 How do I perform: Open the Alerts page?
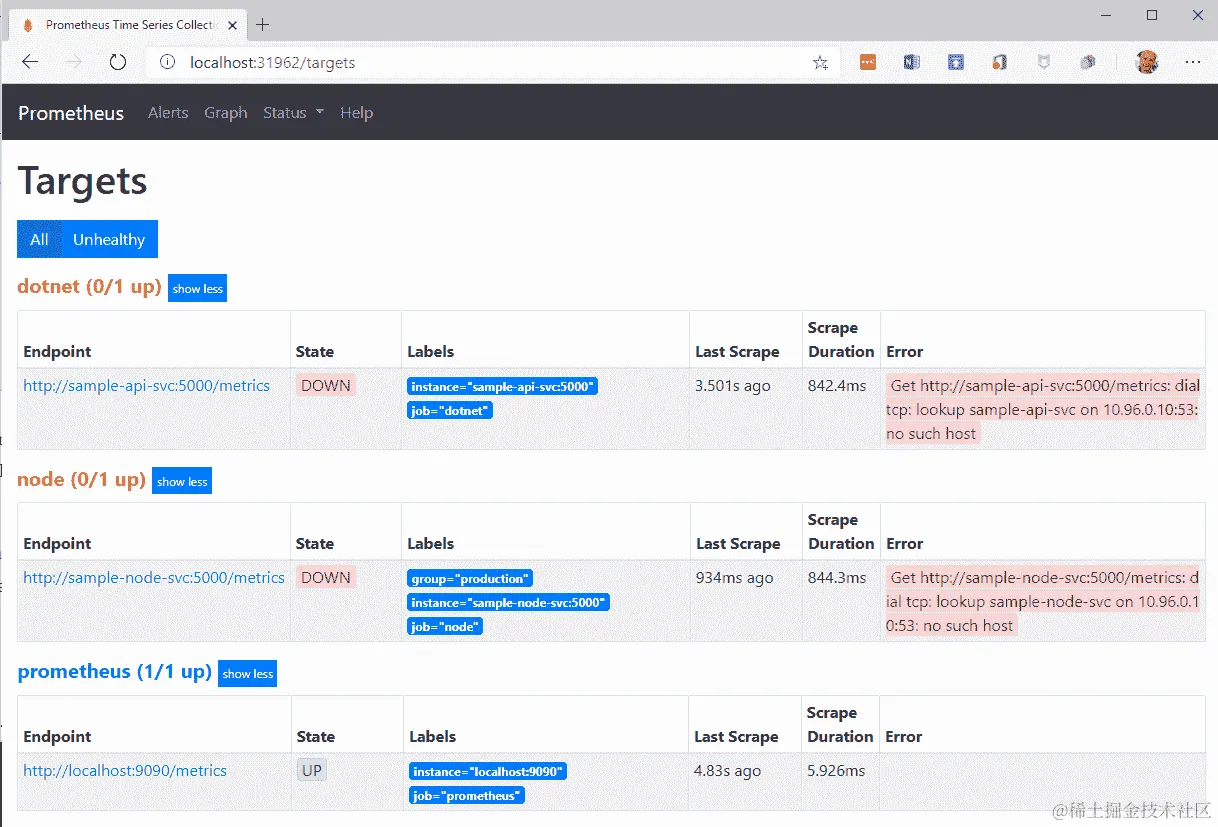tap(168, 113)
